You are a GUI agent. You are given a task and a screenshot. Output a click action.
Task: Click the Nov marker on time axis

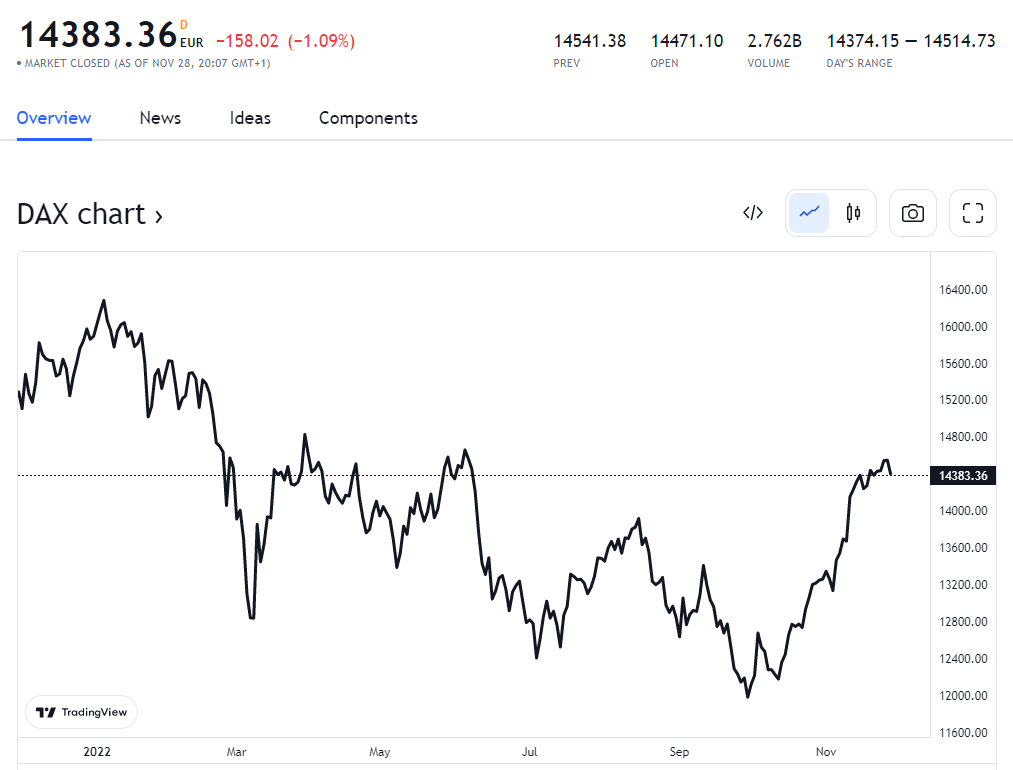826,751
